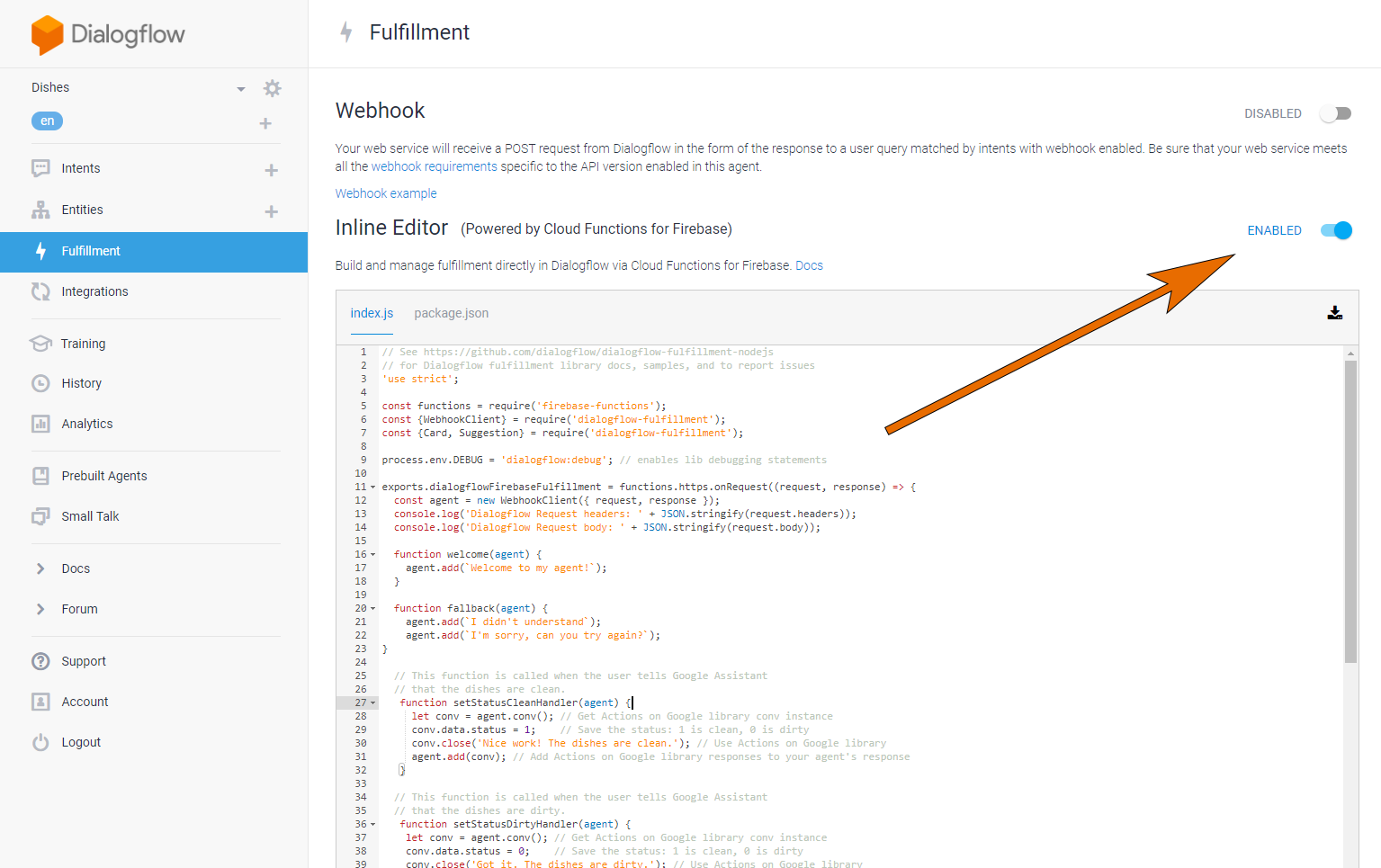The height and width of the screenshot is (868, 1381).
Task: Open the webhook requirements link
Action: [x=436, y=166]
